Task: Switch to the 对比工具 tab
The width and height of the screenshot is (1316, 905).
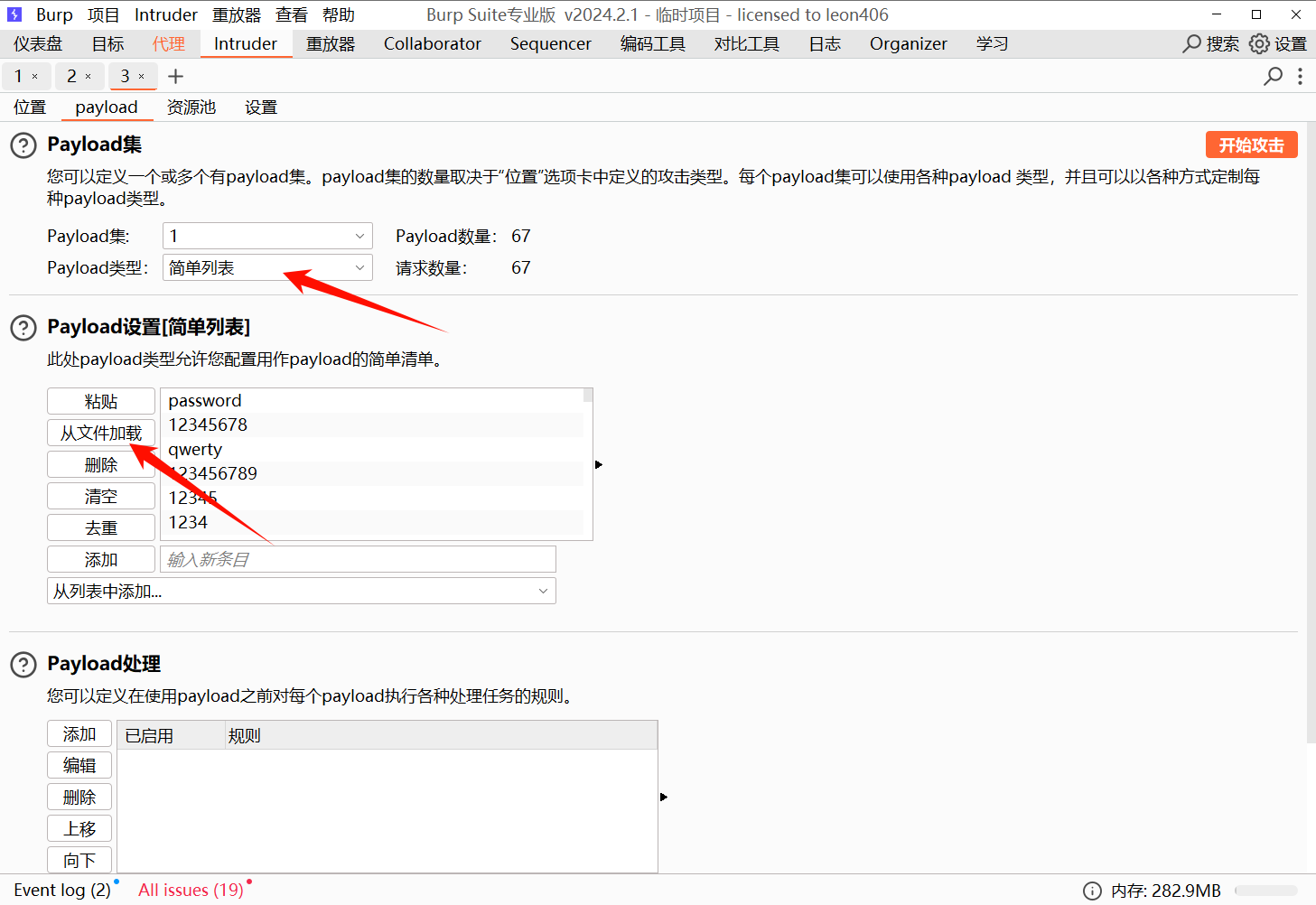Action: [747, 43]
